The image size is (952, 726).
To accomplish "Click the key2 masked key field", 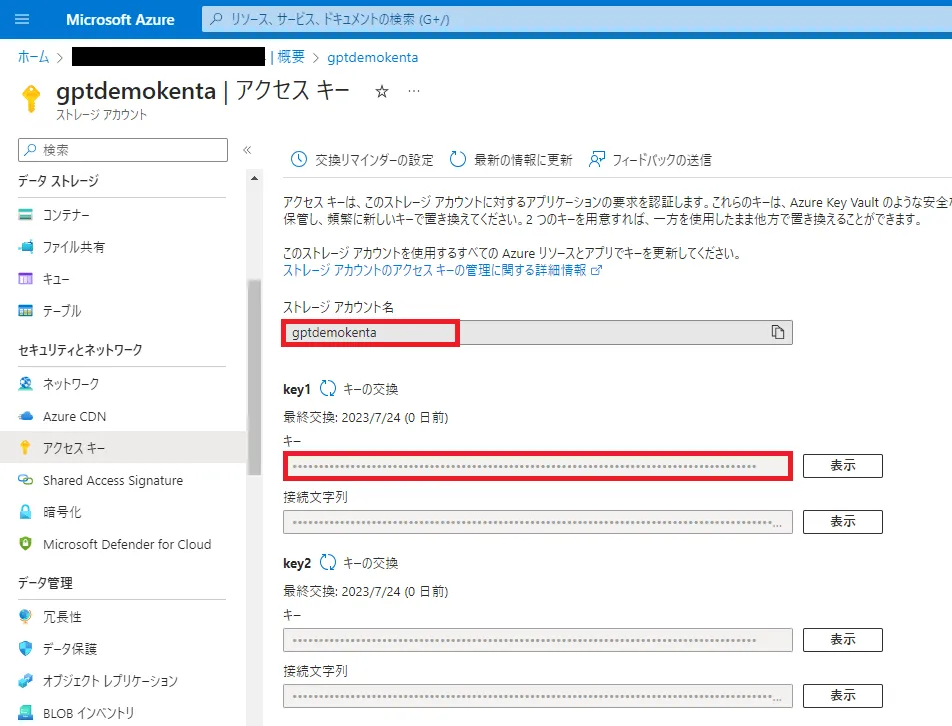I will pos(537,640).
